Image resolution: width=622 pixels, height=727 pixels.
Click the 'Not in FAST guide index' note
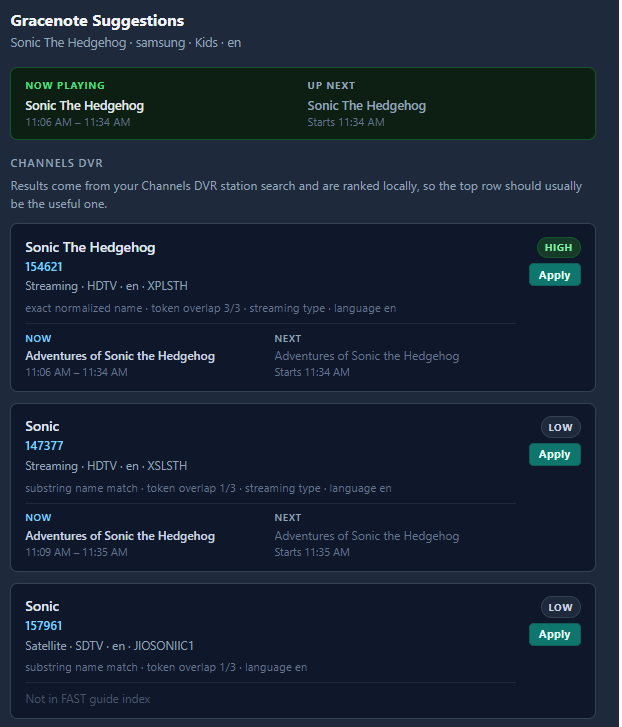coord(88,699)
